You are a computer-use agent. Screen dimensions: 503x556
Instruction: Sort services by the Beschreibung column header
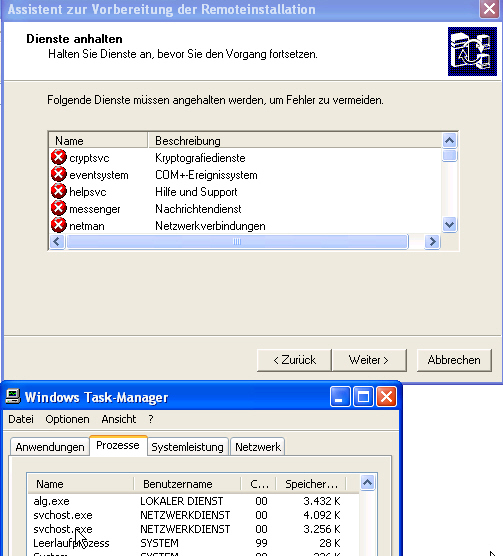(294, 141)
